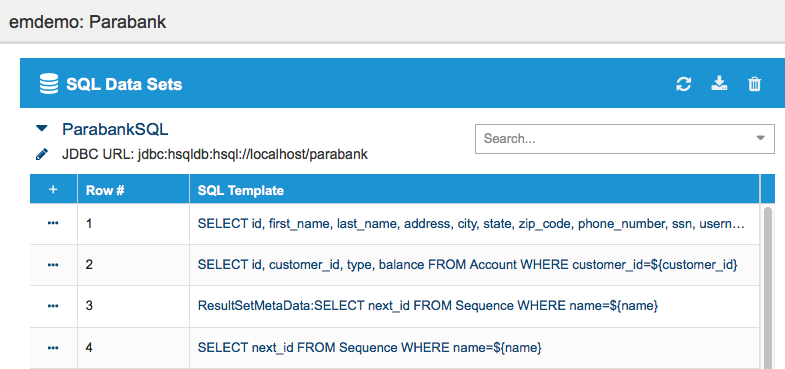Click the download icon in the header
Viewport: 785px width, 369px height.
[719, 84]
